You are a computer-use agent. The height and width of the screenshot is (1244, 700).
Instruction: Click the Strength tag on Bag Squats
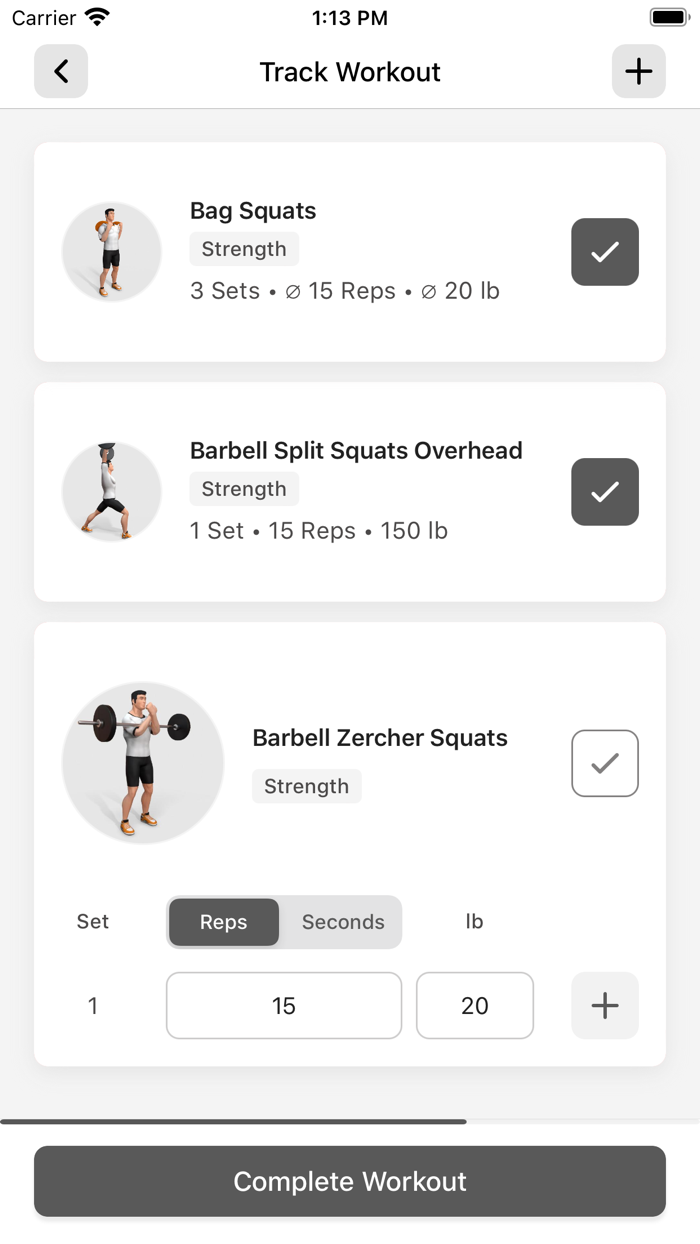click(244, 249)
